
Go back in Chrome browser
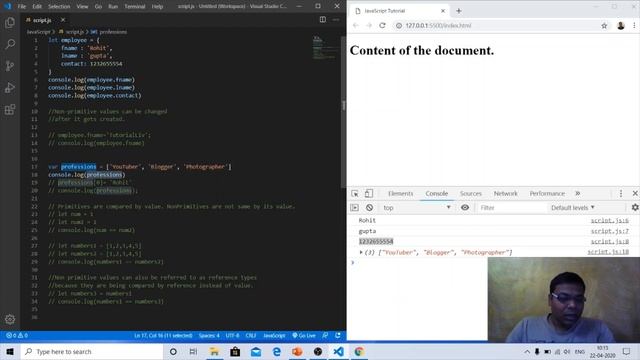point(356,25)
